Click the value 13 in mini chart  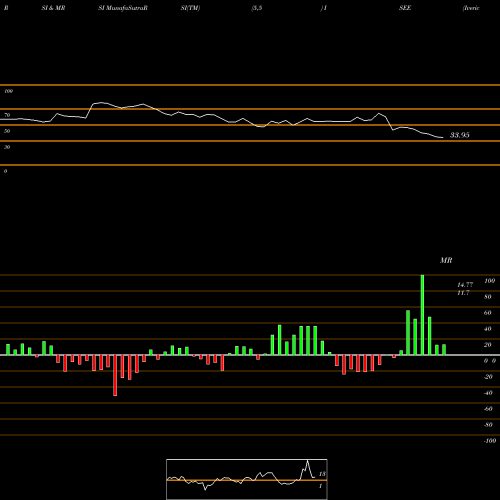tap(322, 474)
